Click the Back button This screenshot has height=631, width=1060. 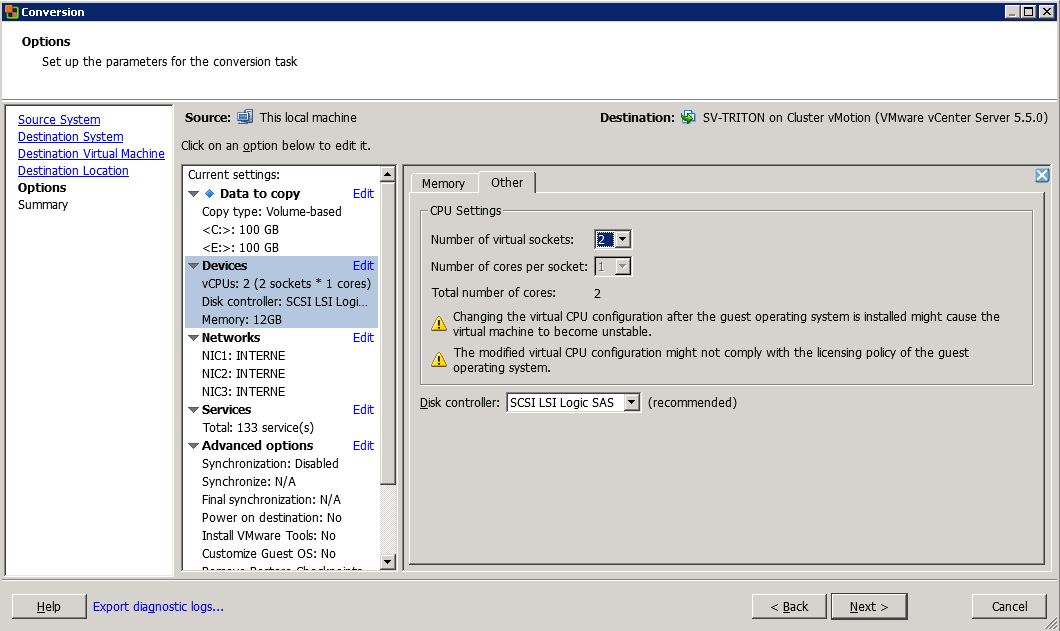tap(789, 607)
